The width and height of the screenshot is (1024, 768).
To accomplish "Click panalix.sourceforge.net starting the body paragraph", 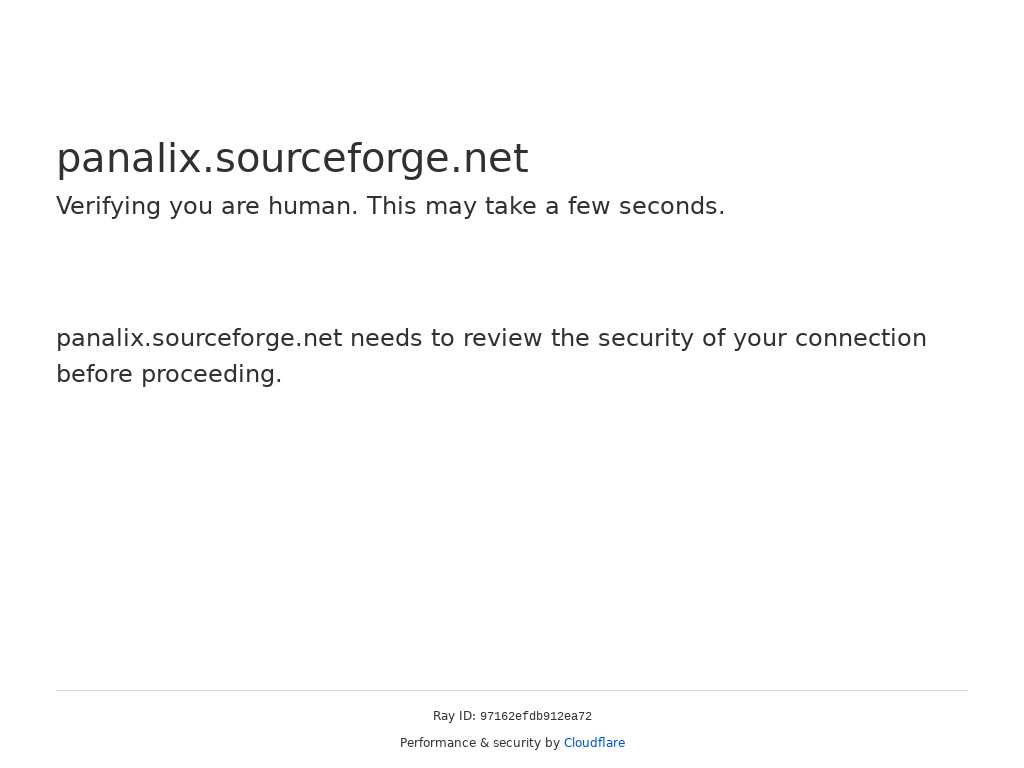I will (199, 340).
